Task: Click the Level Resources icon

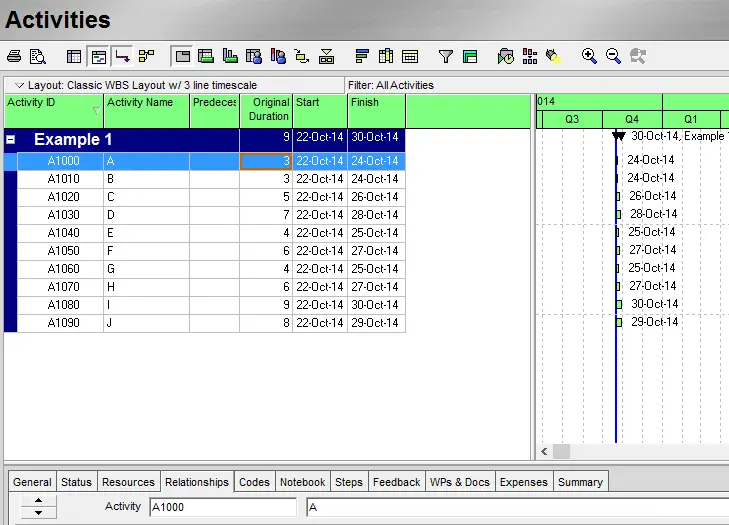Action: coord(530,57)
